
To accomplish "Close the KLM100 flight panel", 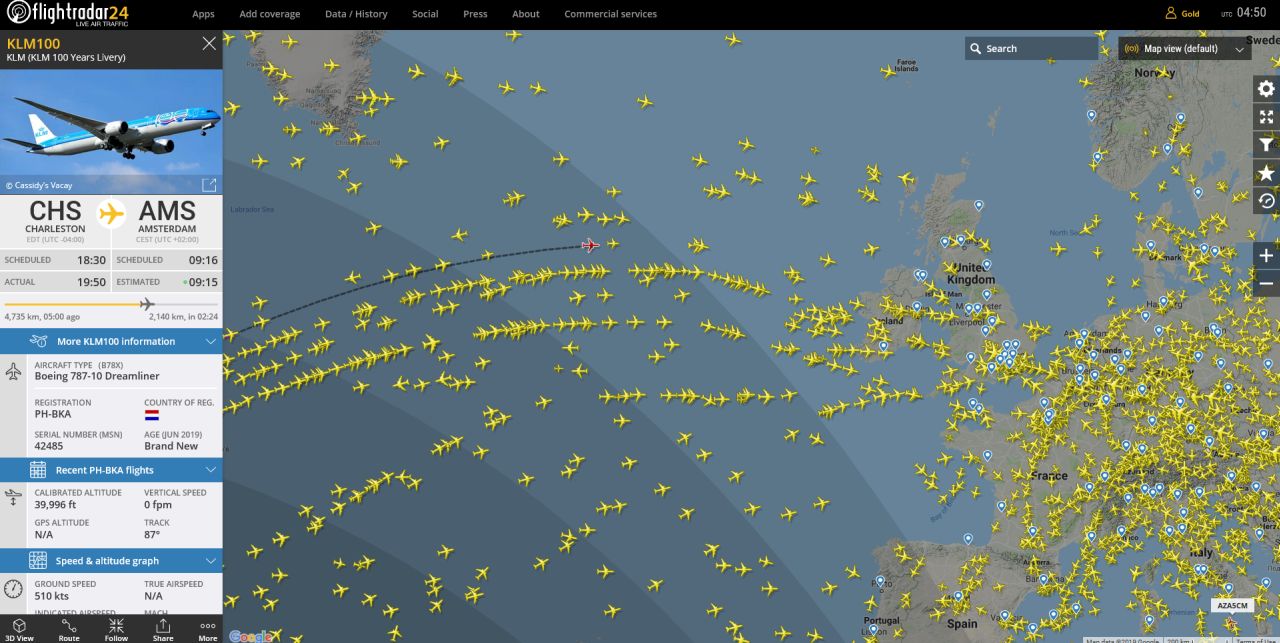I will pos(209,43).
